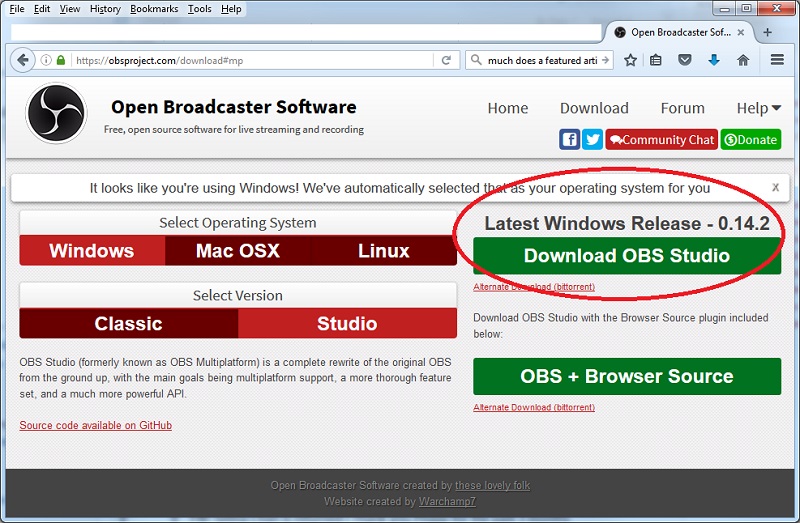
Task: Click the search magnifier icon
Action: [x=476, y=60]
